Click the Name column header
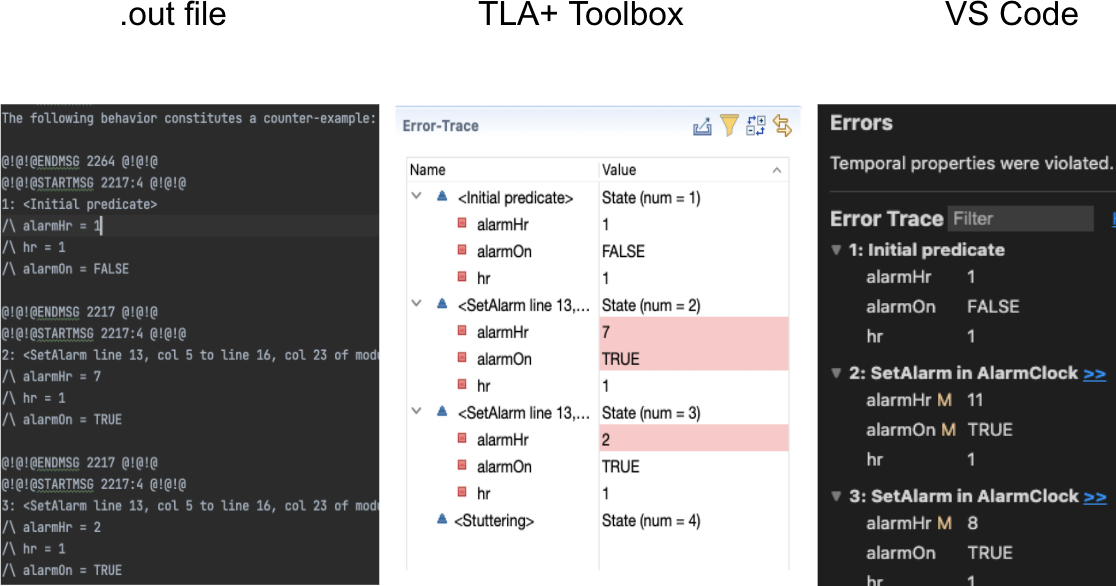 click(502, 169)
